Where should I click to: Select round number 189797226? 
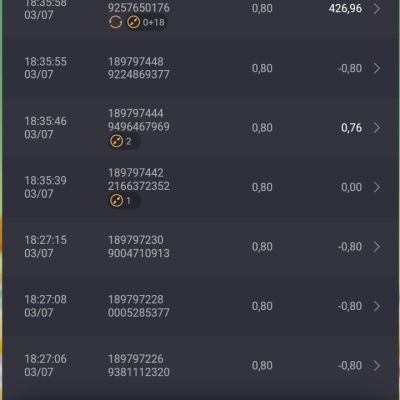pos(136,359)
